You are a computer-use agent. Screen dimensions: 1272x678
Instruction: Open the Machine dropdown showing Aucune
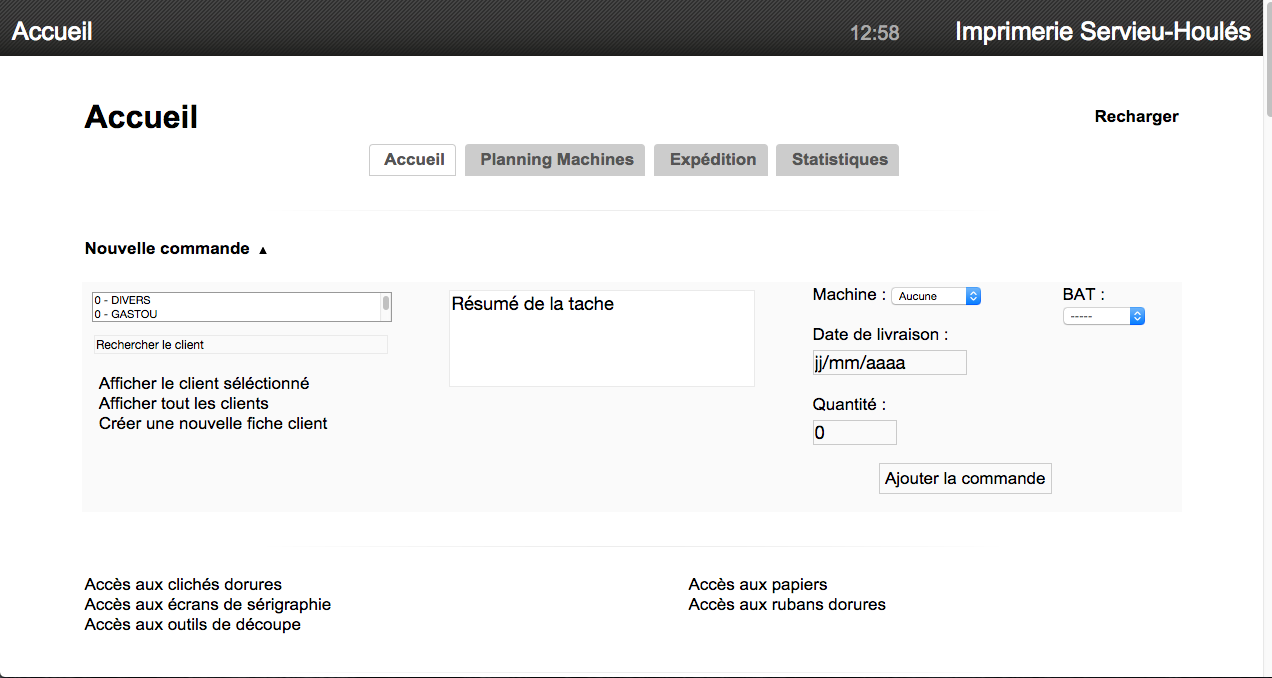pyautogui.click(x=935, y=296)
